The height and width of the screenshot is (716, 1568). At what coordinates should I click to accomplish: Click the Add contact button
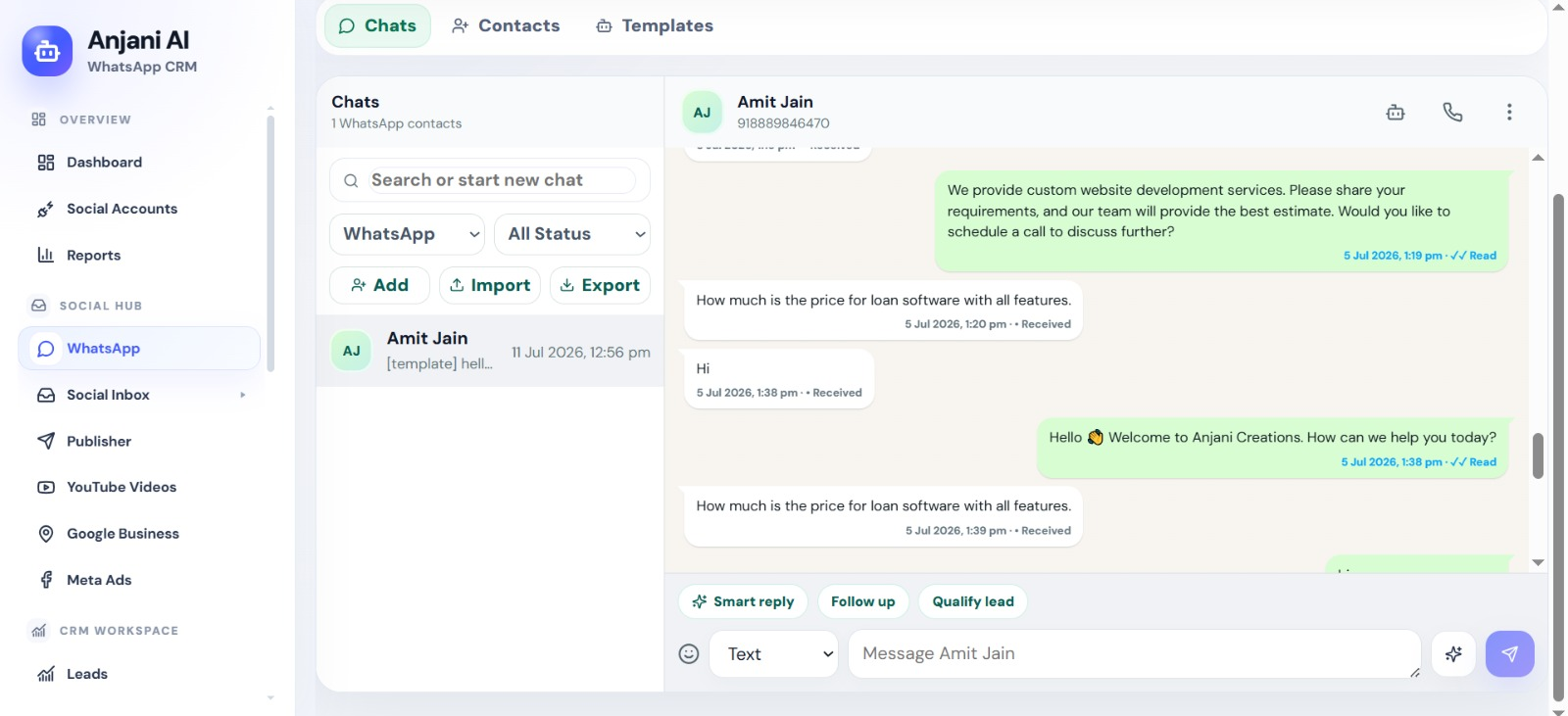(379, 285)
